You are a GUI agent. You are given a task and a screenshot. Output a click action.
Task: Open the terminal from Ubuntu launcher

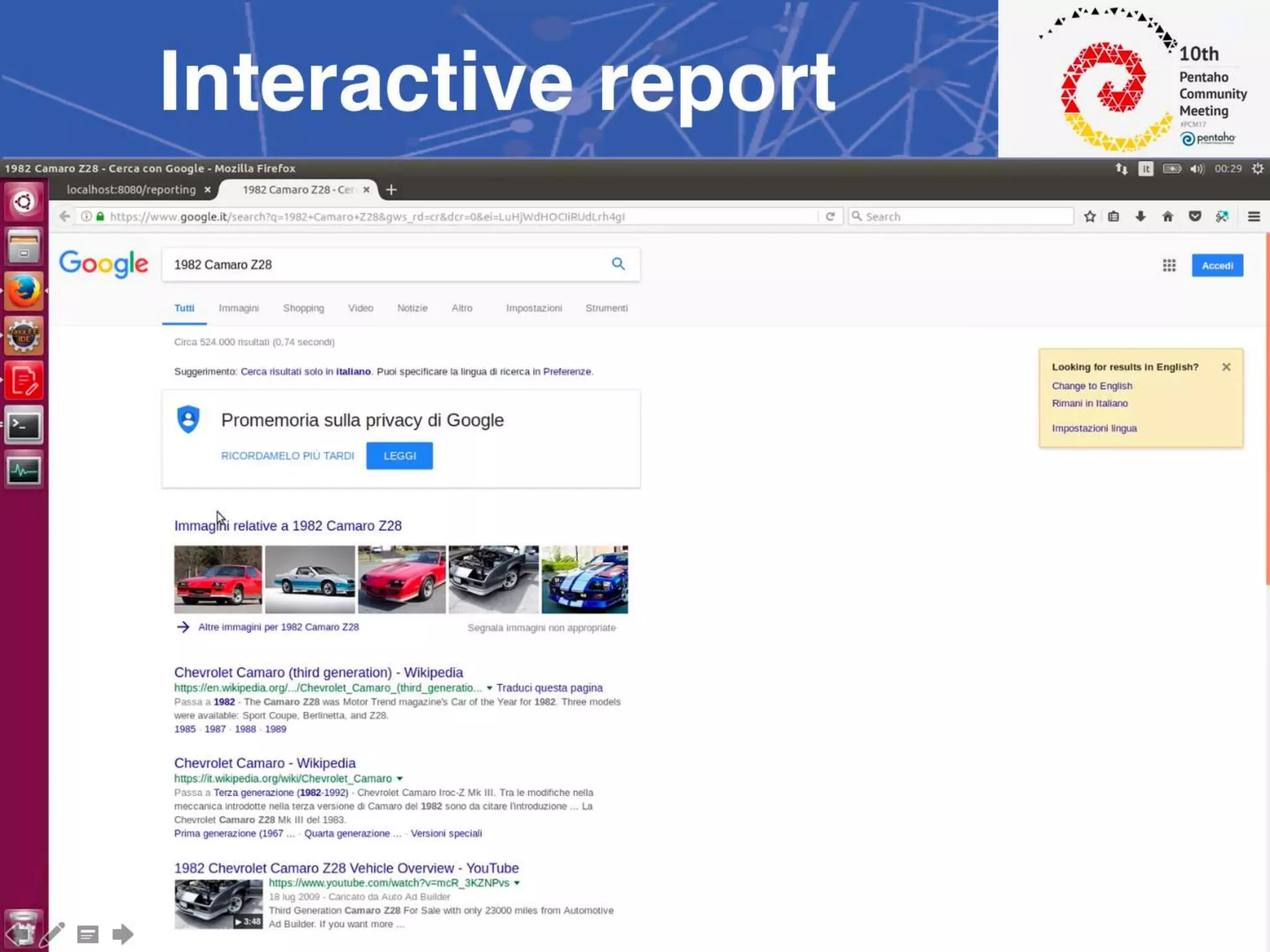tap(24, 426)
